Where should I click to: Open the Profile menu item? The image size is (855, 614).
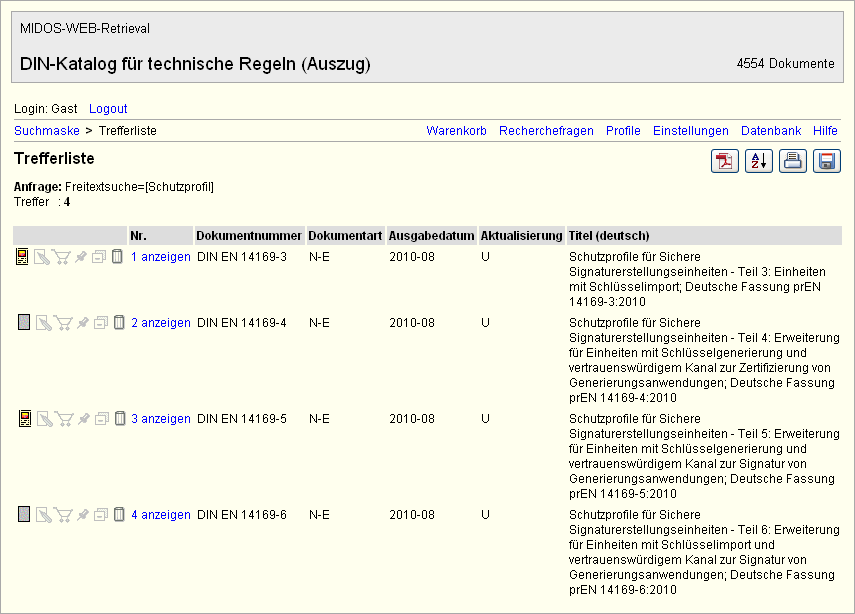point(623,131)
